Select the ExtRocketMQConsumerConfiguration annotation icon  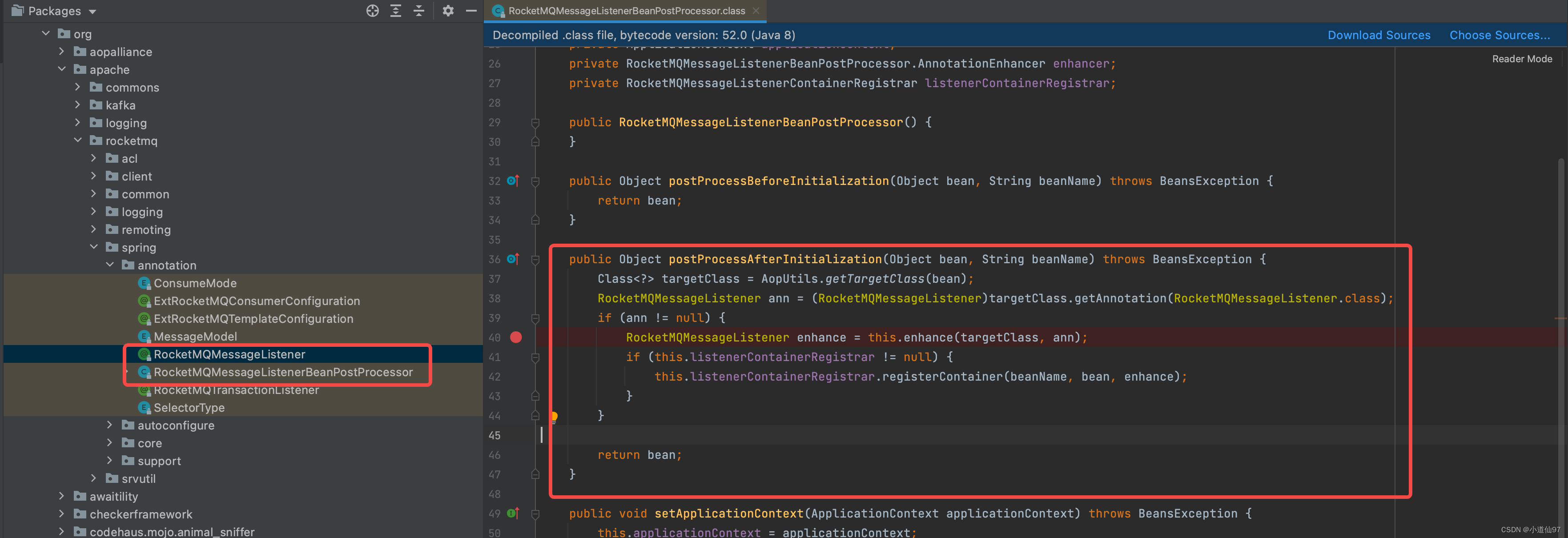tap(144, 301)
